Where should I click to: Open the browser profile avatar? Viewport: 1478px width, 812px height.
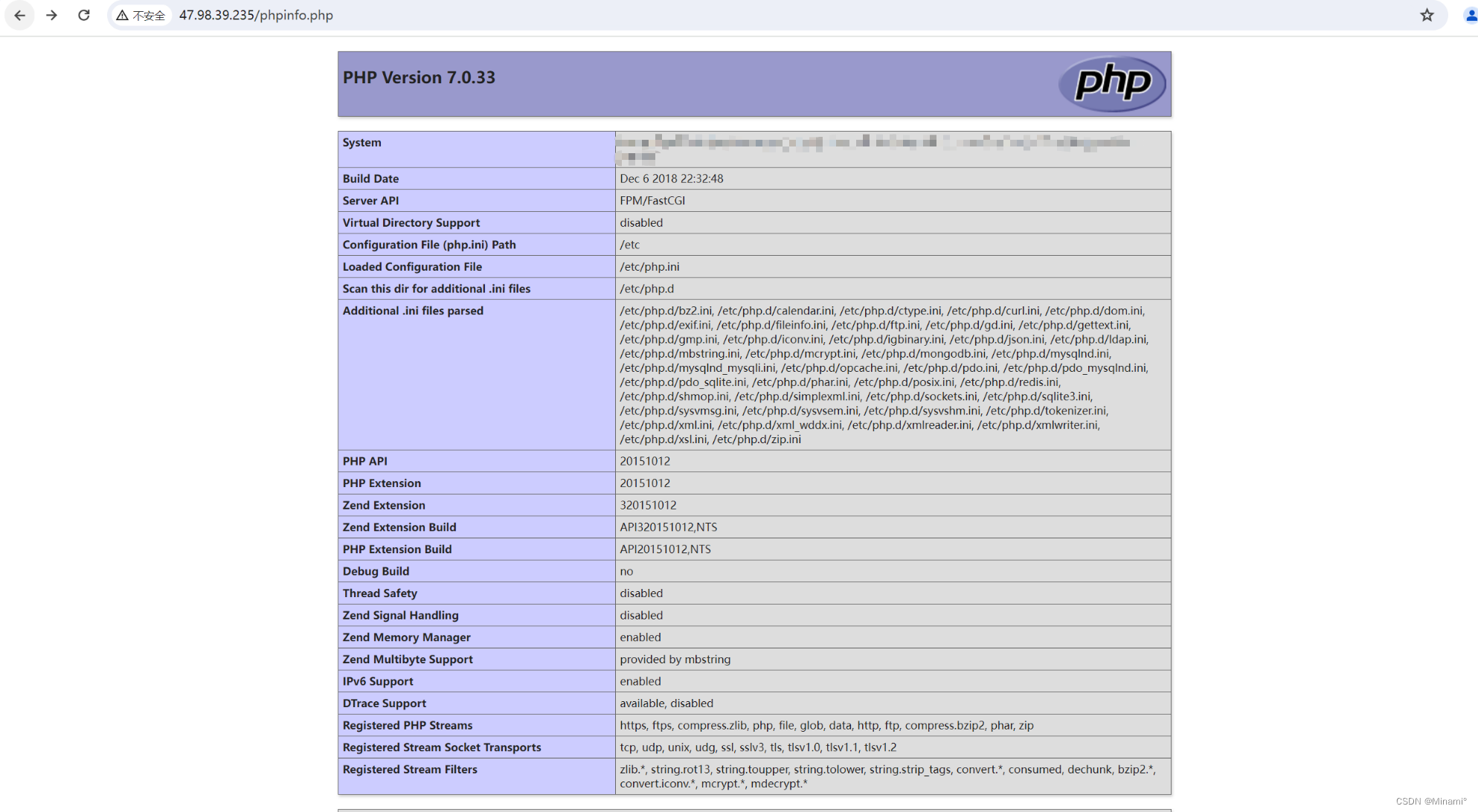[1470, 15]
